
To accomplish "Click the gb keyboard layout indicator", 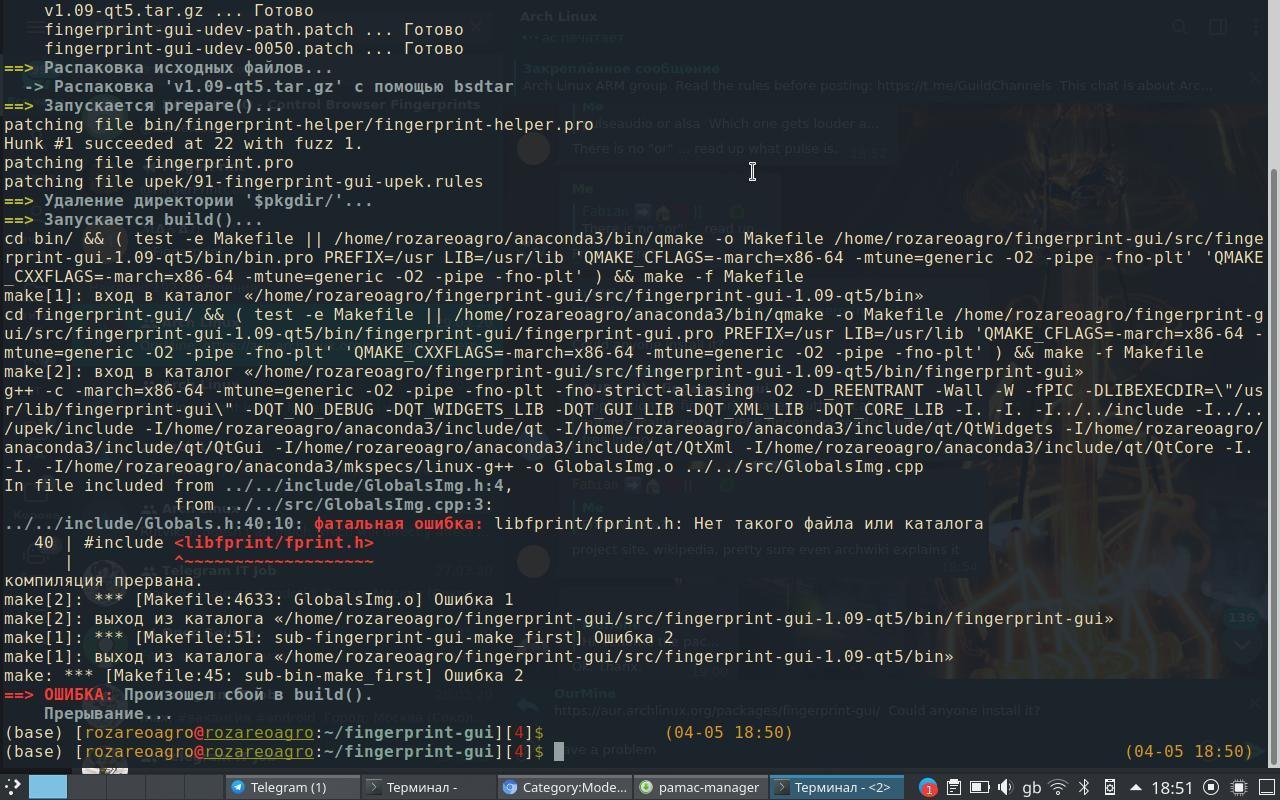I will tap(1031, 787).
